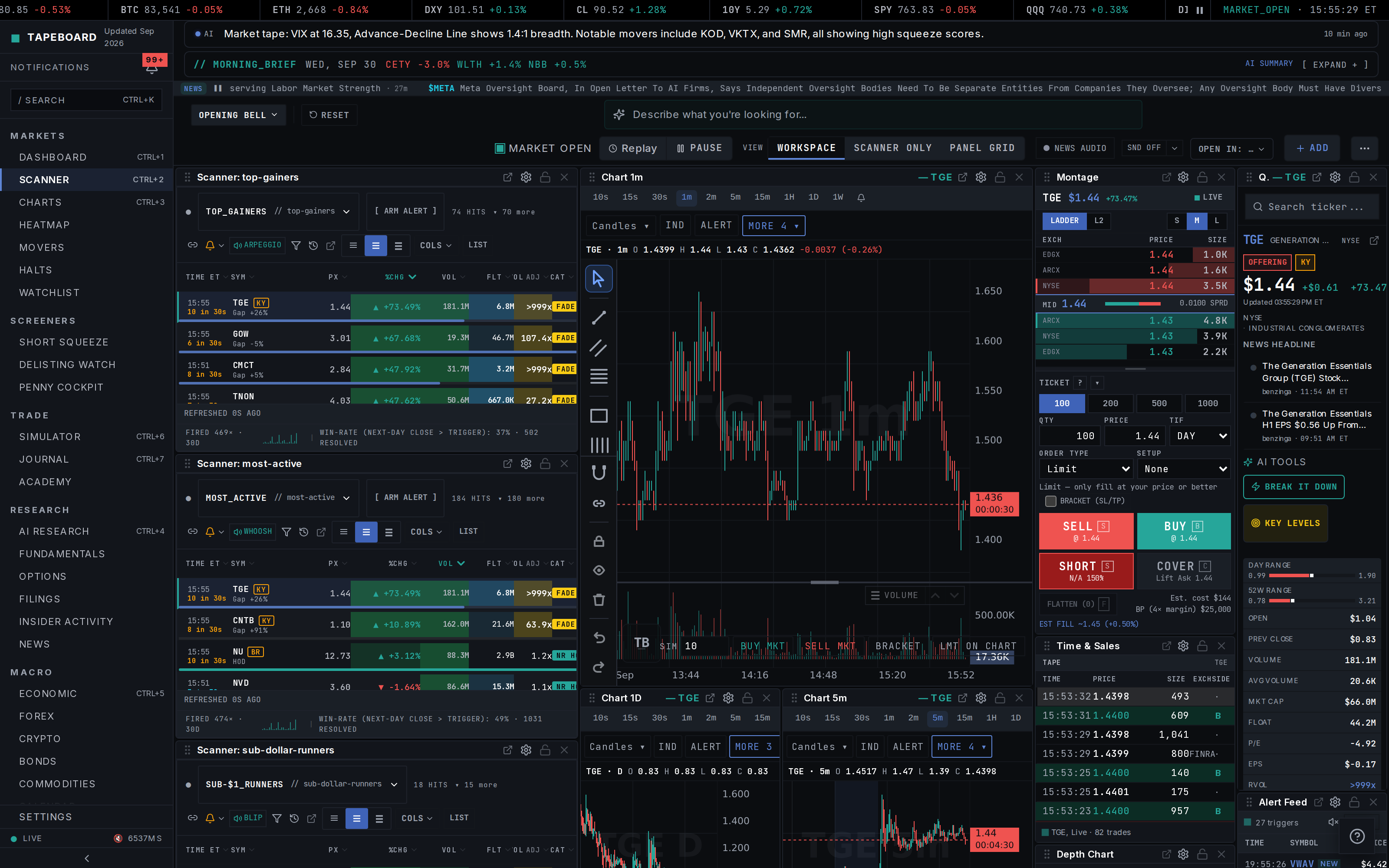Open TOP_GAINERS scanner preset dropdown

click(x=278, y=212)
